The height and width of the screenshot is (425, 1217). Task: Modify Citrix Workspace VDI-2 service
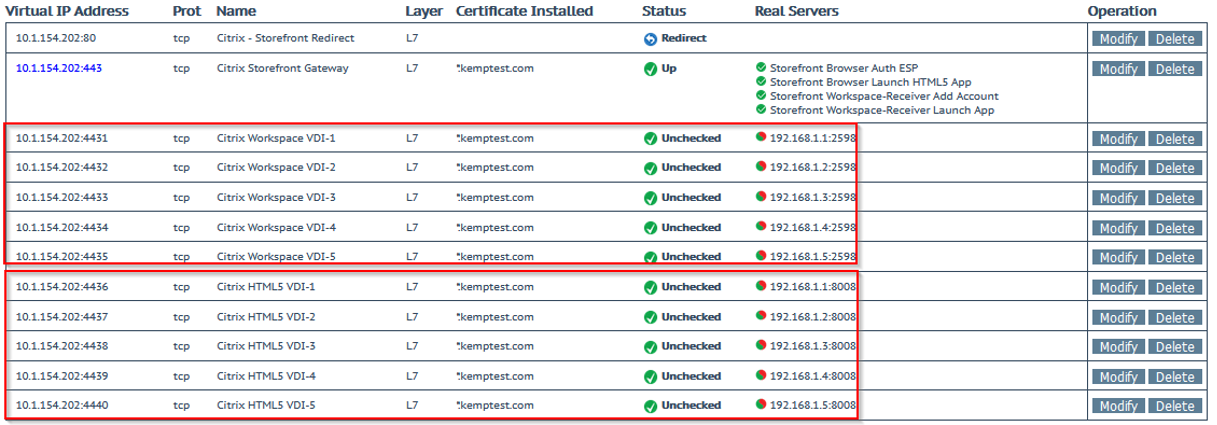pyautogui.click(x=1117, y=168)
